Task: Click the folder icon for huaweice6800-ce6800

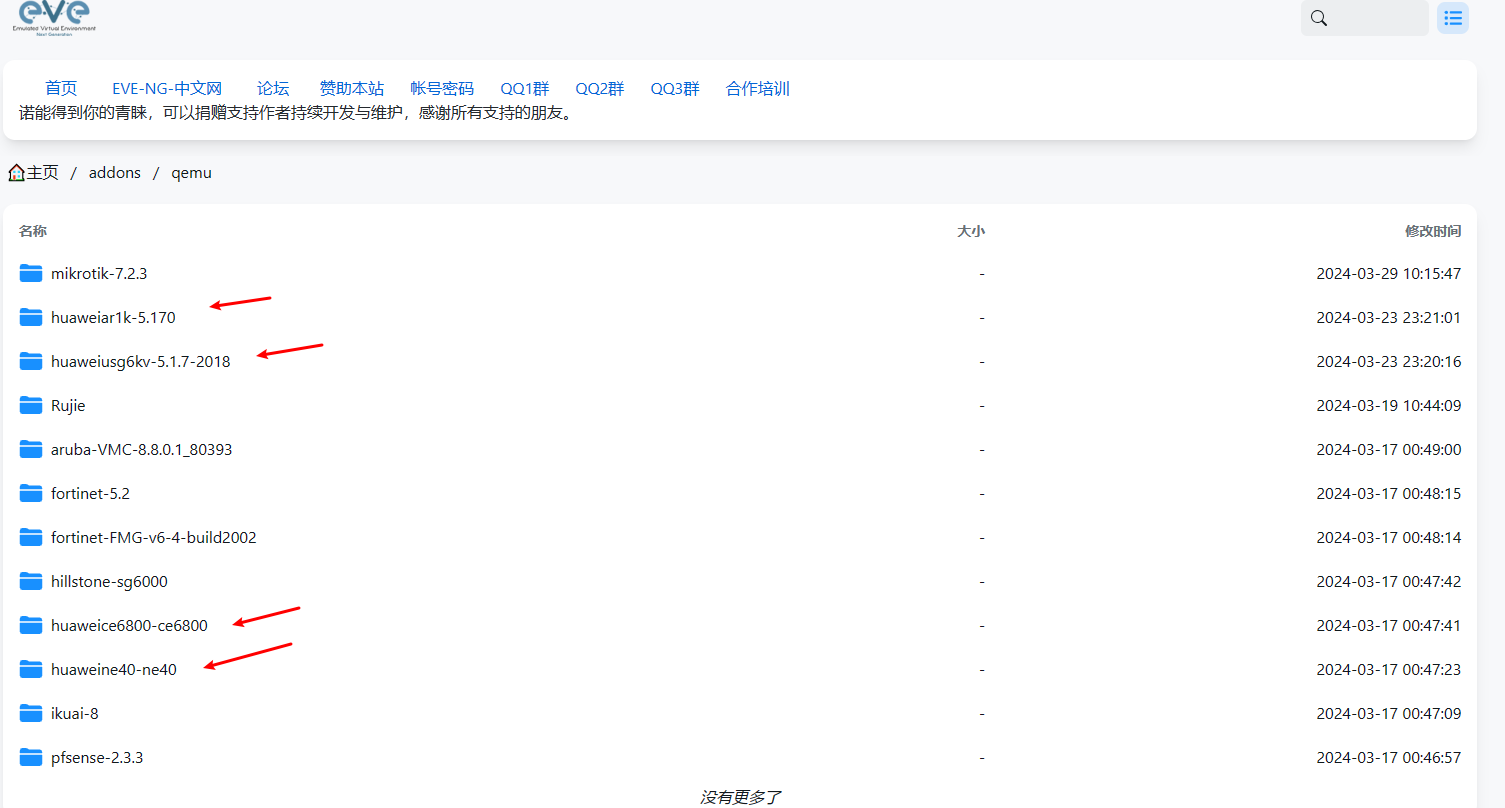Action: (31, 625)
